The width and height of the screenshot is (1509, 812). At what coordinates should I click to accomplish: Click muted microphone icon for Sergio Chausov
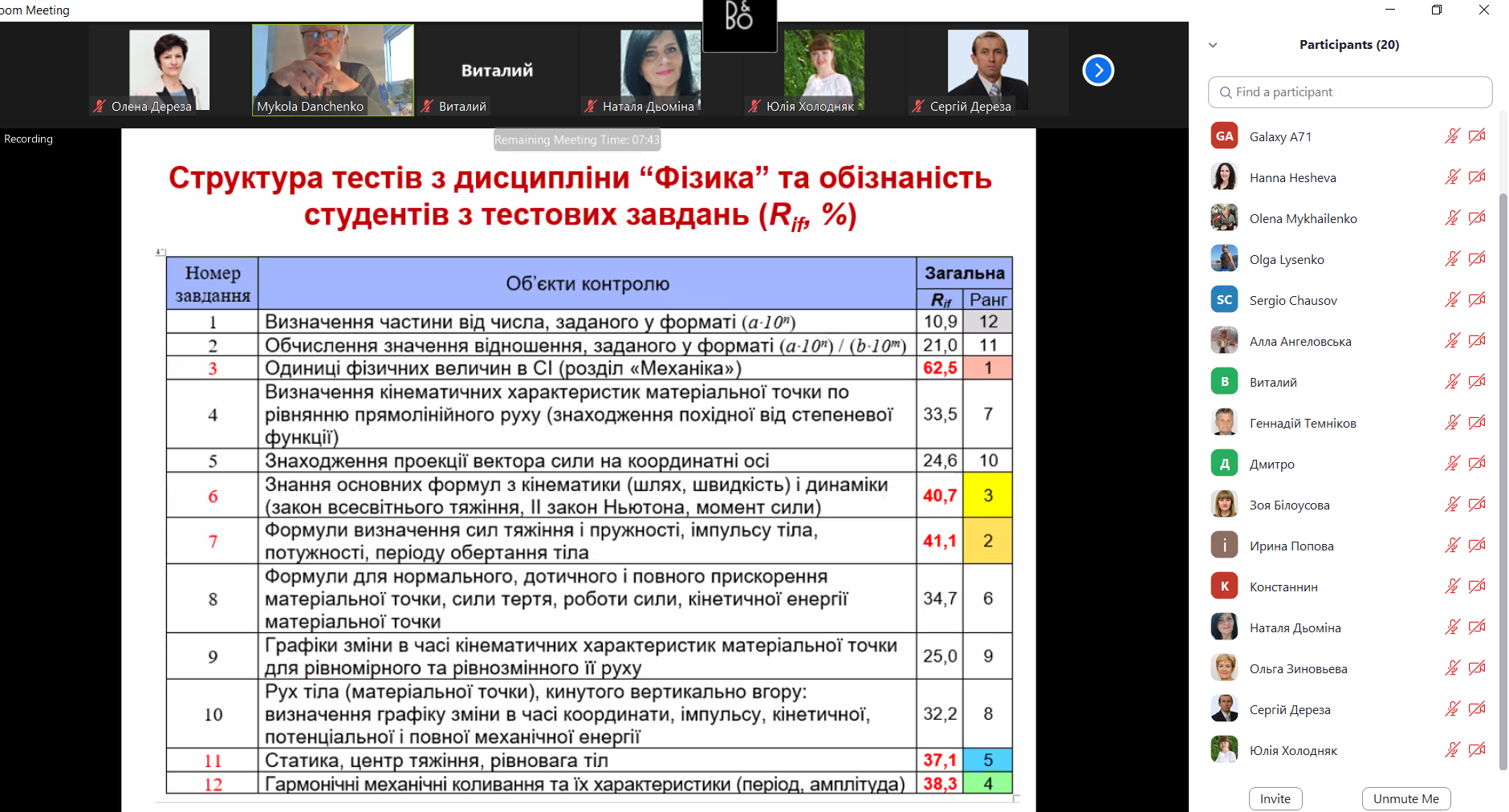(x=1452, y=300)
